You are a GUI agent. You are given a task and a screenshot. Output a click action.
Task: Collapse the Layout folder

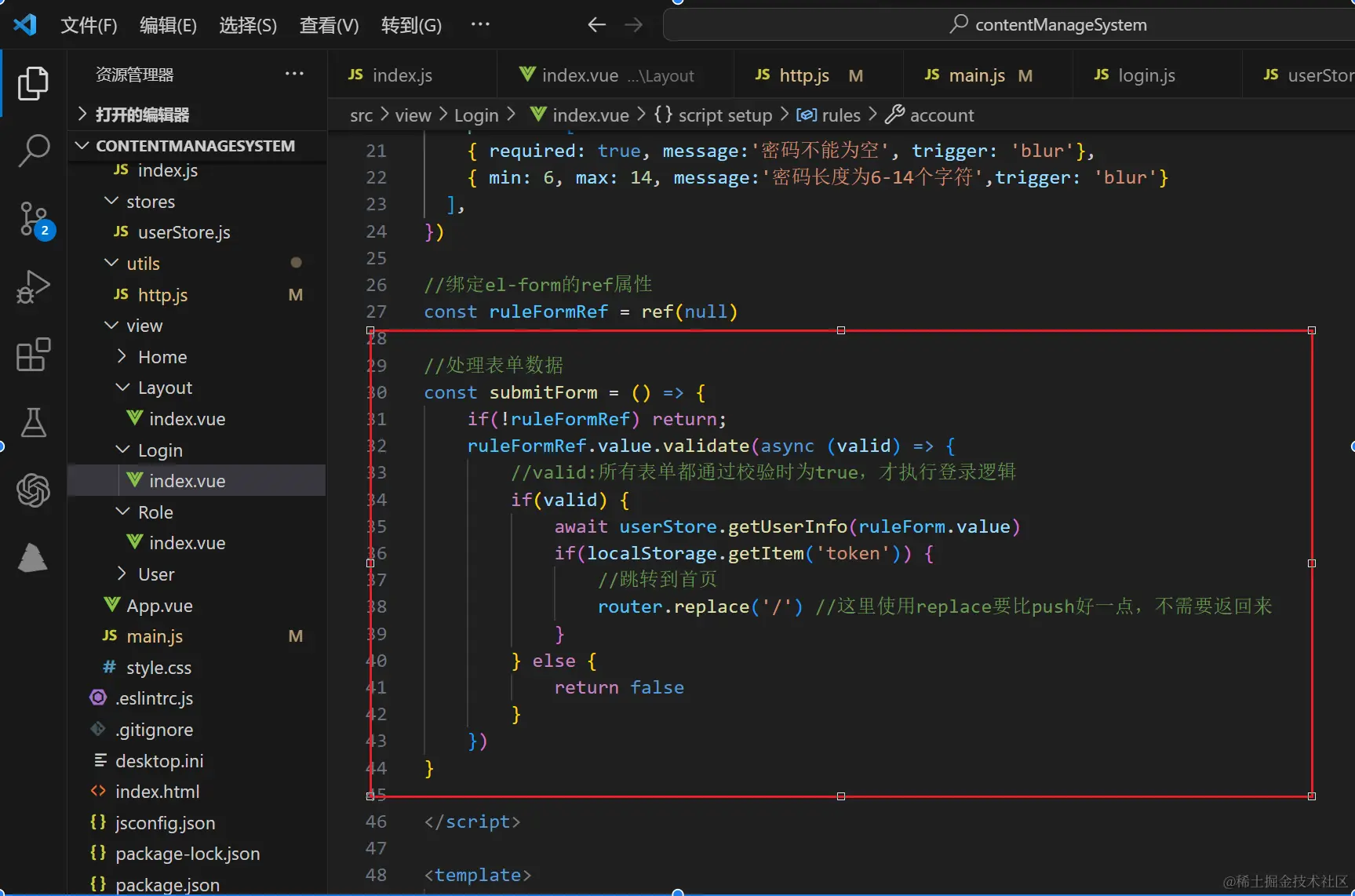(x=196, y=388)
